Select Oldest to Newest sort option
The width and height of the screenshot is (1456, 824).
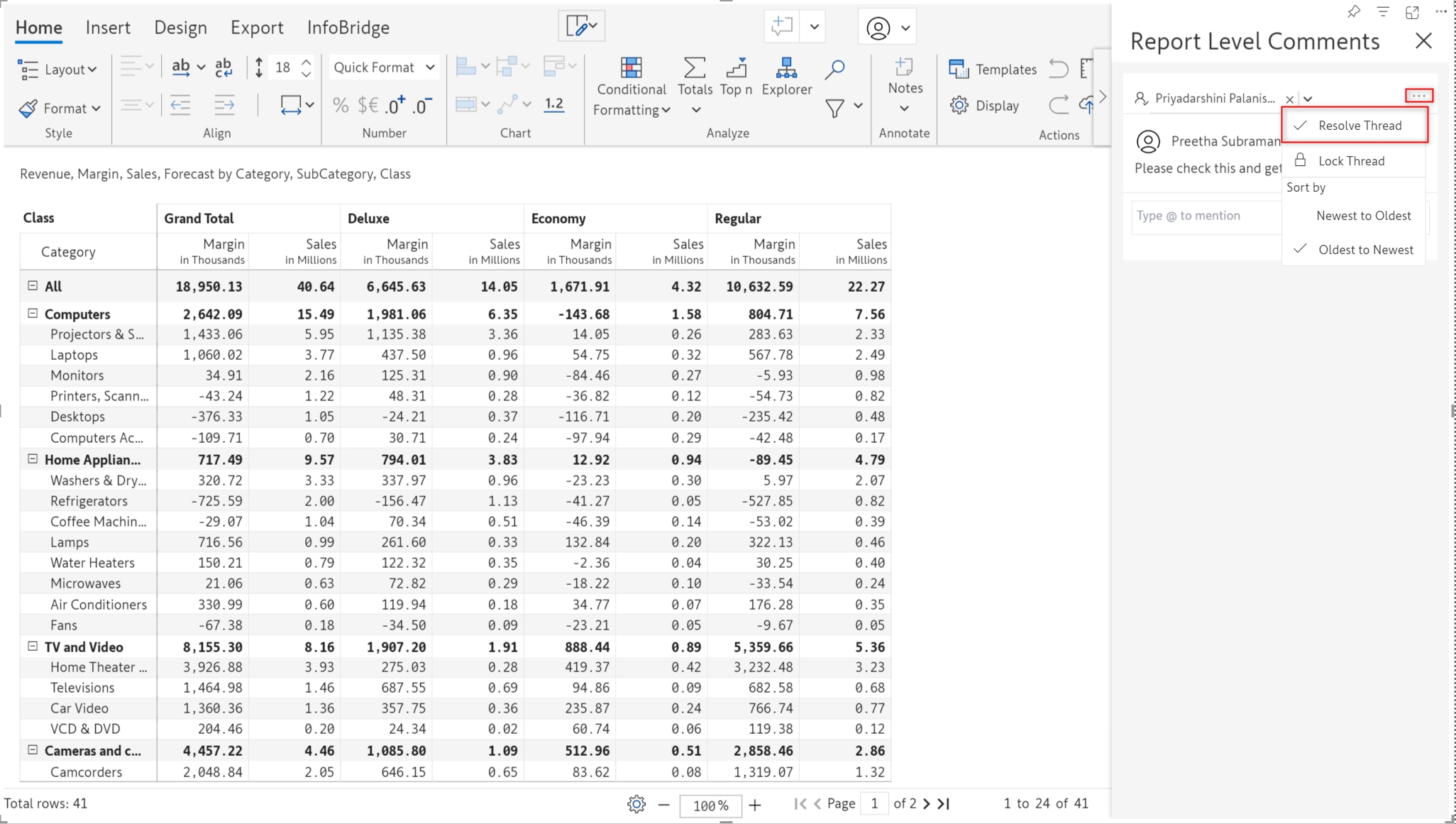coord(1365,250)
